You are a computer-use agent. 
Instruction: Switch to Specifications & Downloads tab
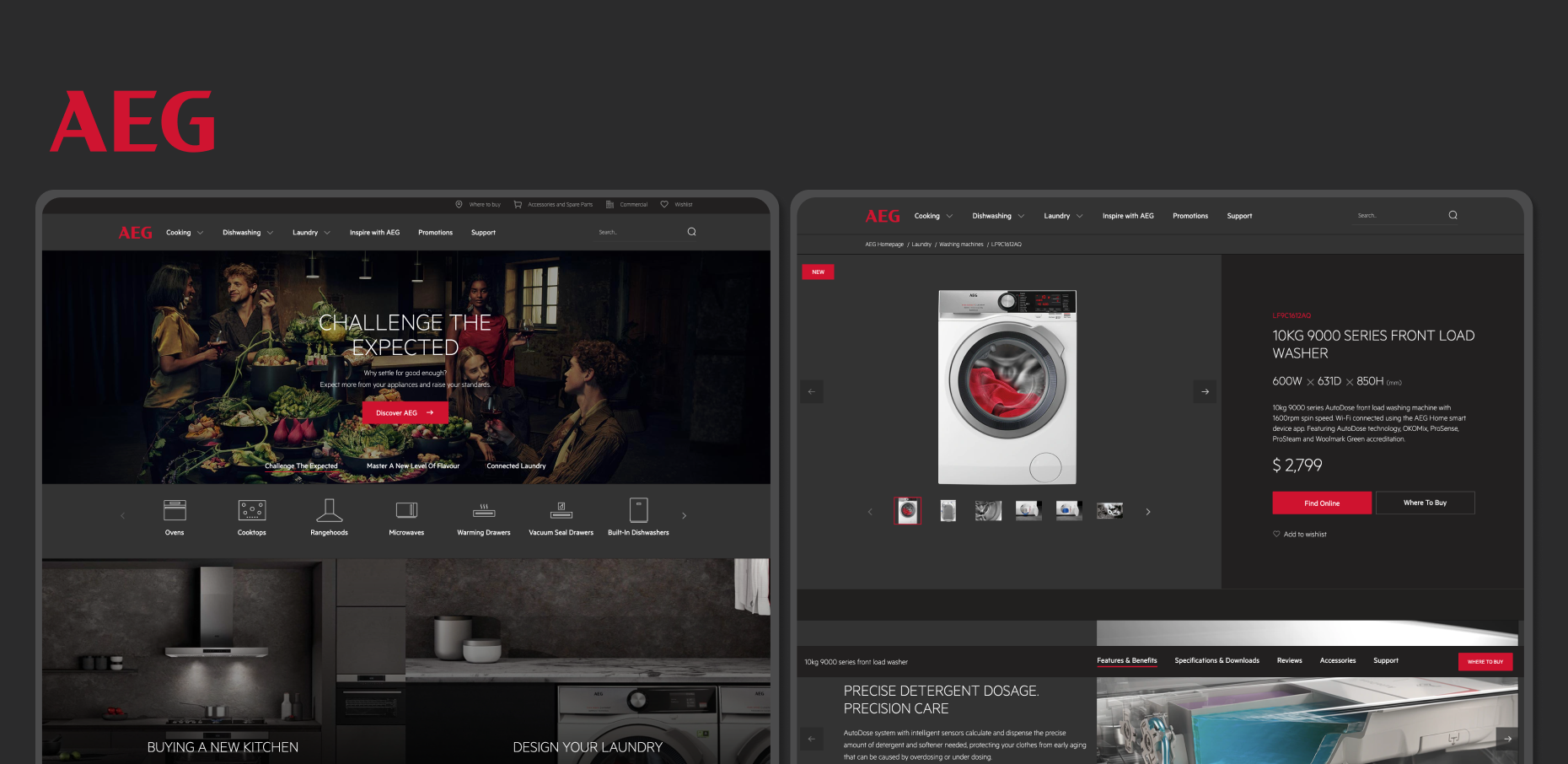pyautogui.click(x=1216, y=660)
